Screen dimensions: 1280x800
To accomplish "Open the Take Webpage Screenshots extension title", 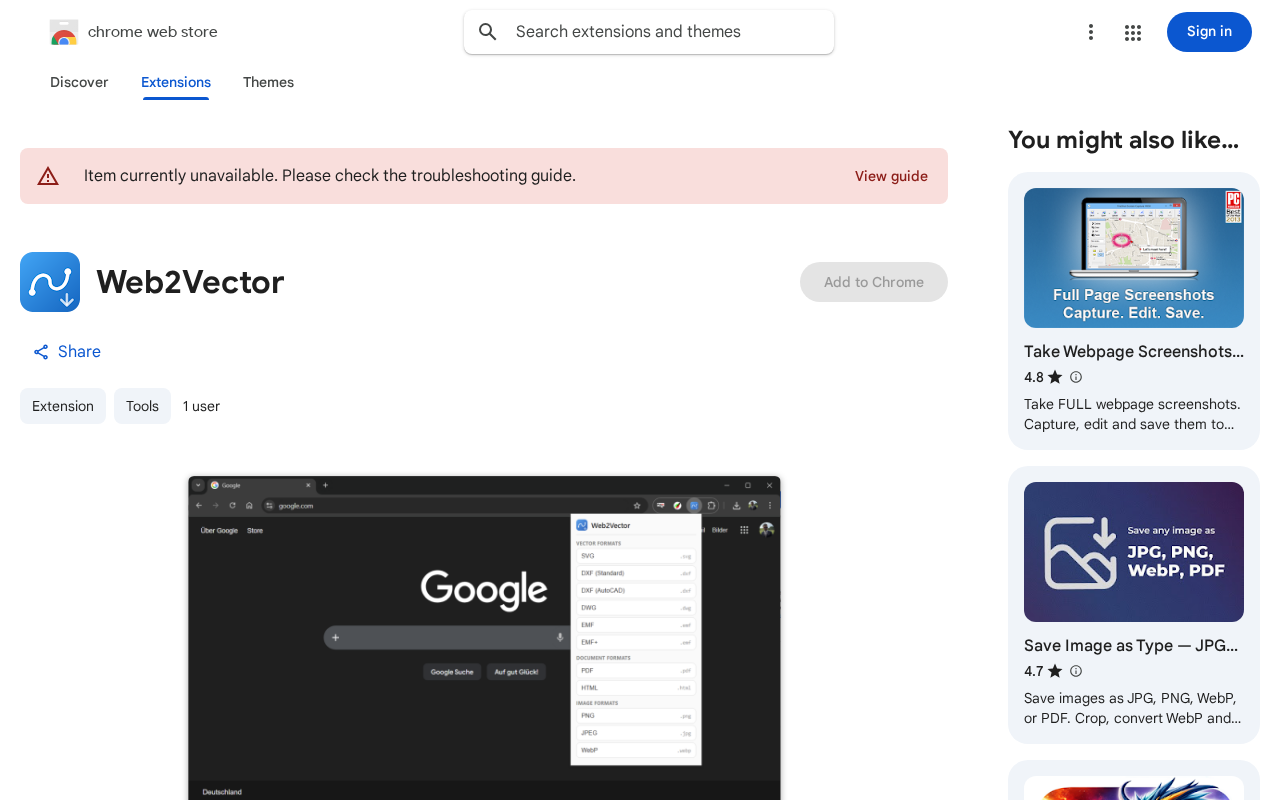I will pos(1134,352).
